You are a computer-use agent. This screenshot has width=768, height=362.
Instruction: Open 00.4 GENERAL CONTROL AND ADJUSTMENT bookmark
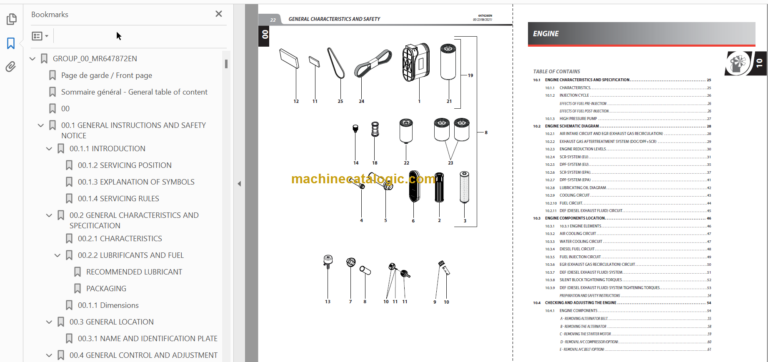tap(144, 356)
